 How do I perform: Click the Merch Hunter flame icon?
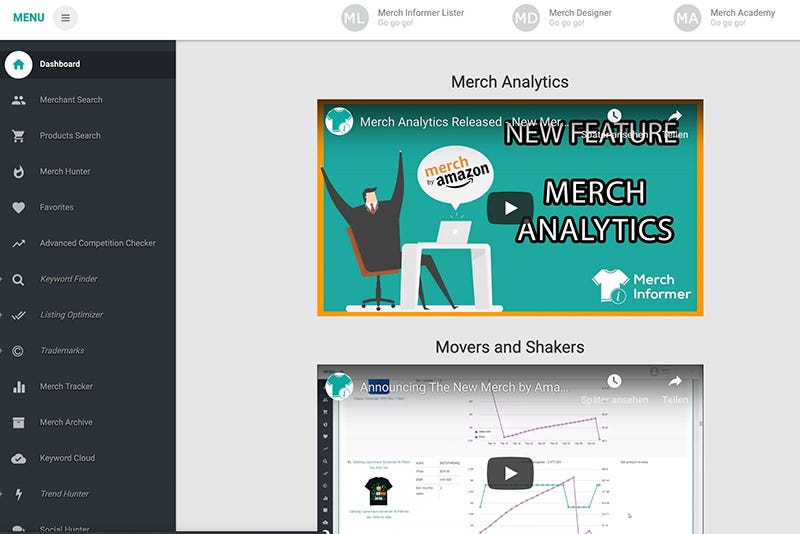(18, 172)
